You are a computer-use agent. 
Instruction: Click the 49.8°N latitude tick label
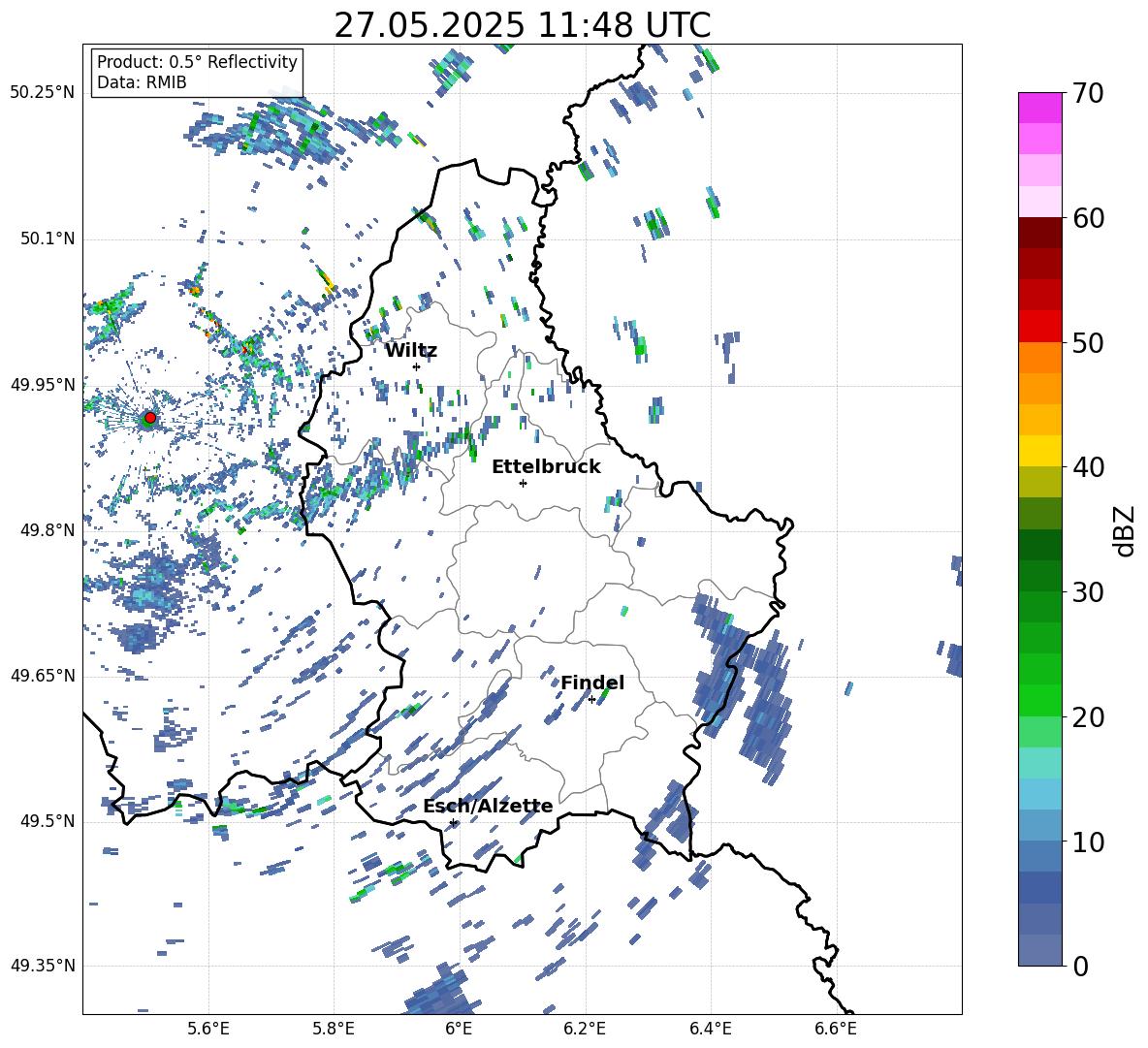(x=47, y=530)
